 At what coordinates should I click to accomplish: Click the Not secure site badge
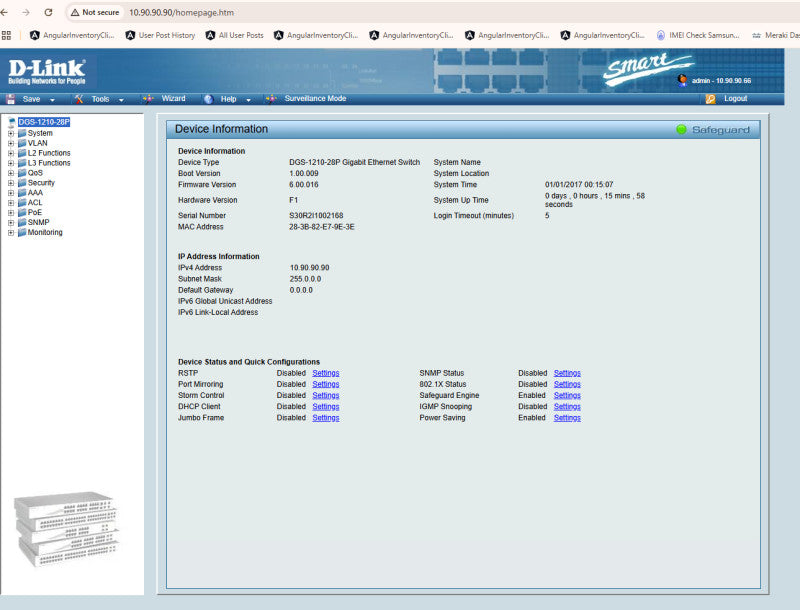[95, 12]
